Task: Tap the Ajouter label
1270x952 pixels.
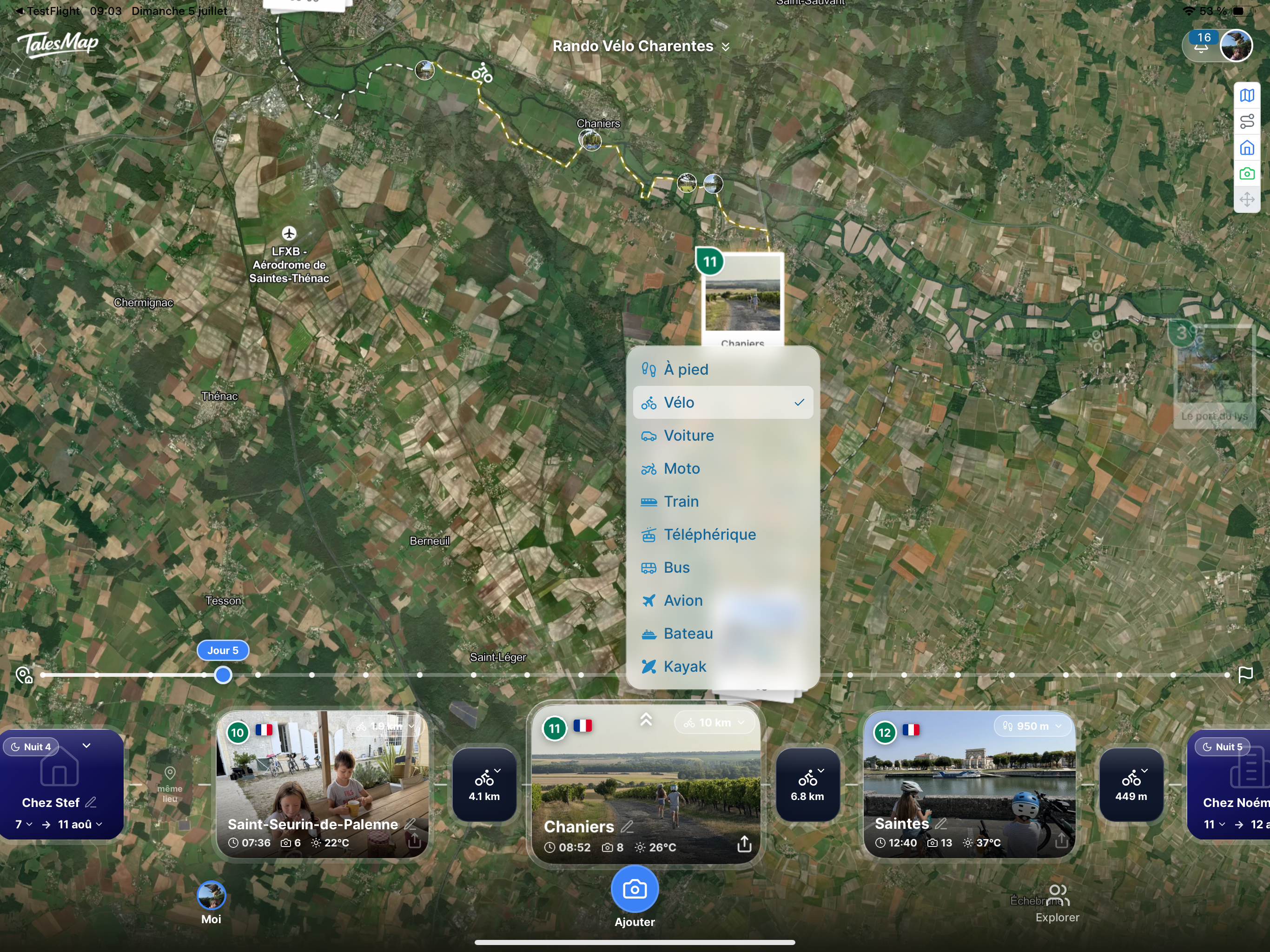Action: [635, 922]
